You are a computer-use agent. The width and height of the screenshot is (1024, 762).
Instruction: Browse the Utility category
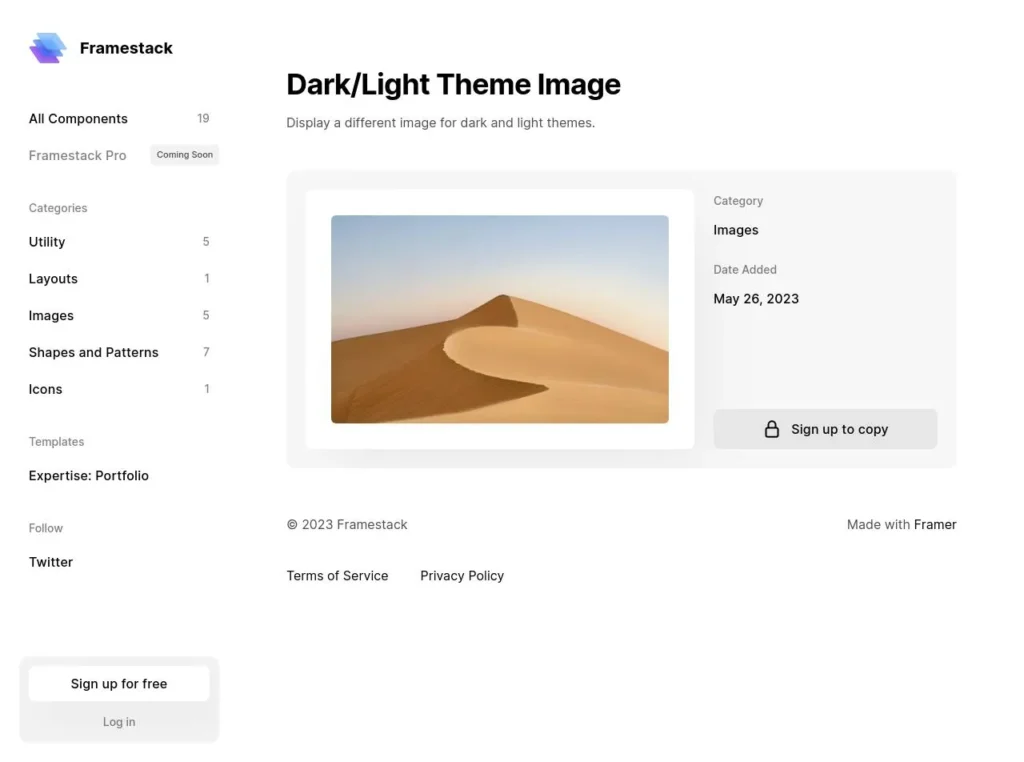[x=119, y=242]
